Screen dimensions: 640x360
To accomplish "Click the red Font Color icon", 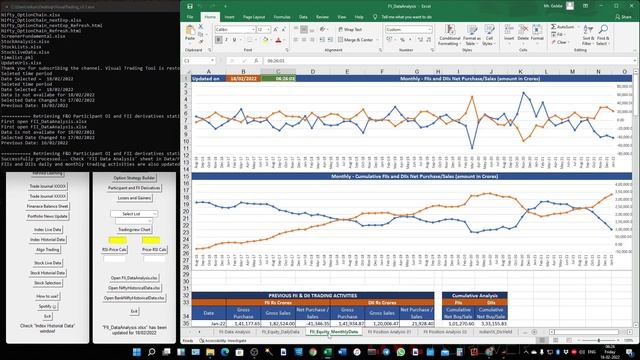I will pyautogui.click(x=278, y=40).
